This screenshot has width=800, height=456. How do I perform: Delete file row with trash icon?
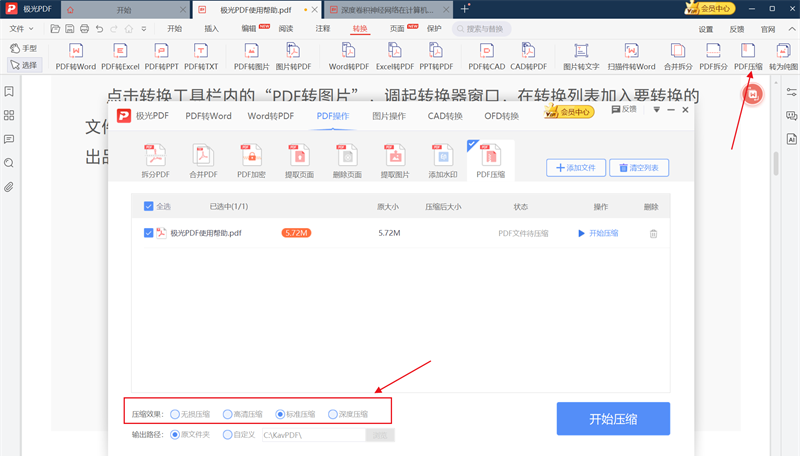tap(653, 234)
